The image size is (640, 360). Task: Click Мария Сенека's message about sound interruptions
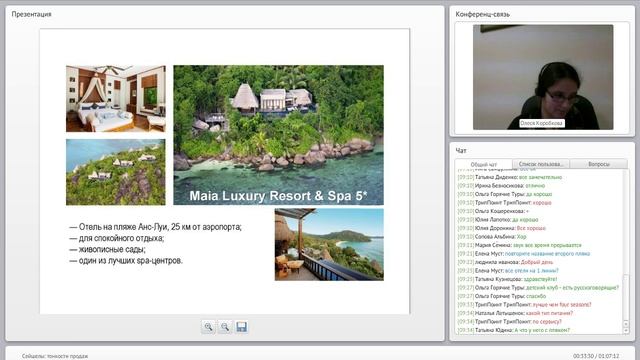(x=519, y=245)
